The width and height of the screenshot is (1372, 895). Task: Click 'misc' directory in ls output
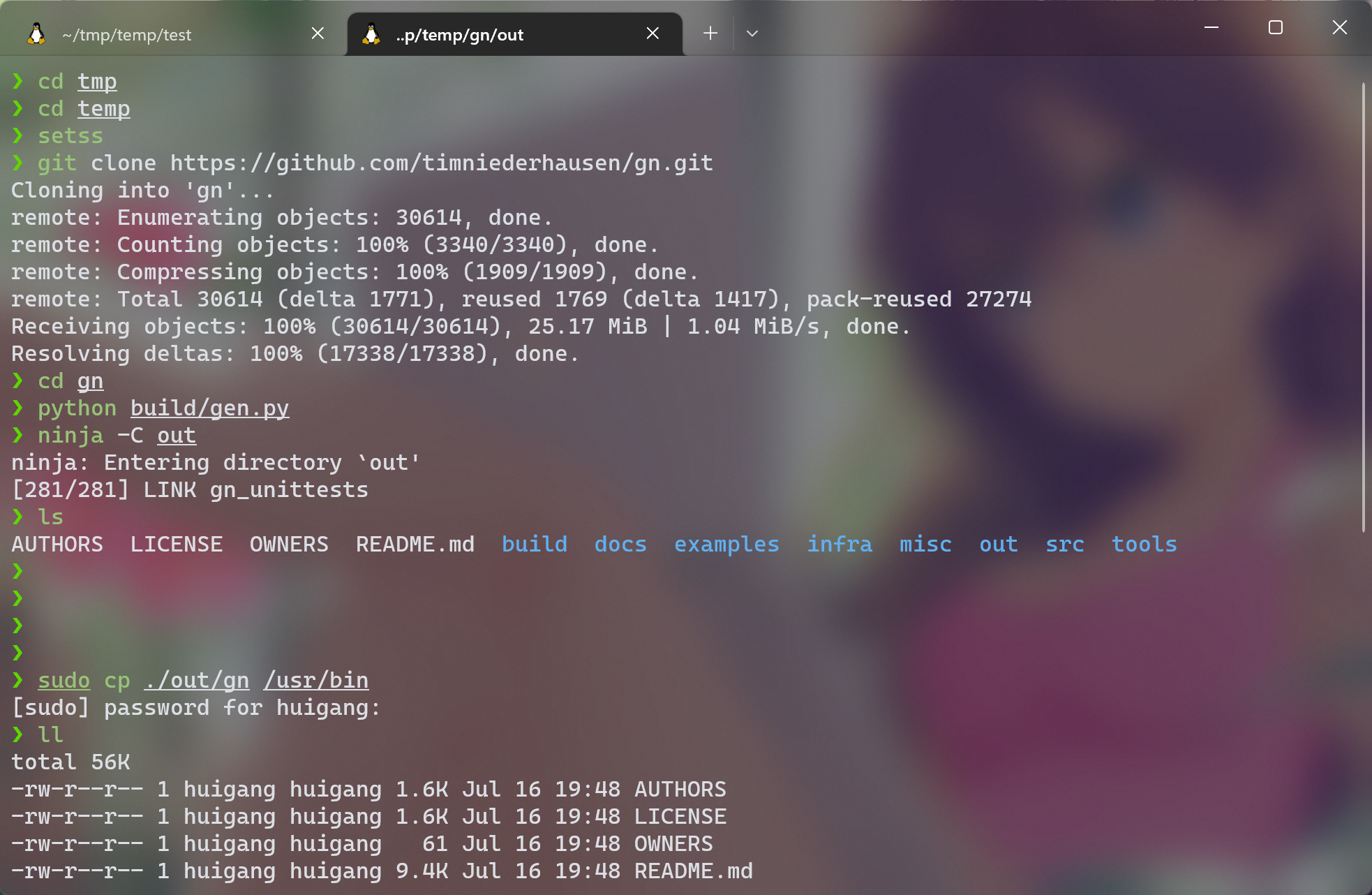coord(925,545)
